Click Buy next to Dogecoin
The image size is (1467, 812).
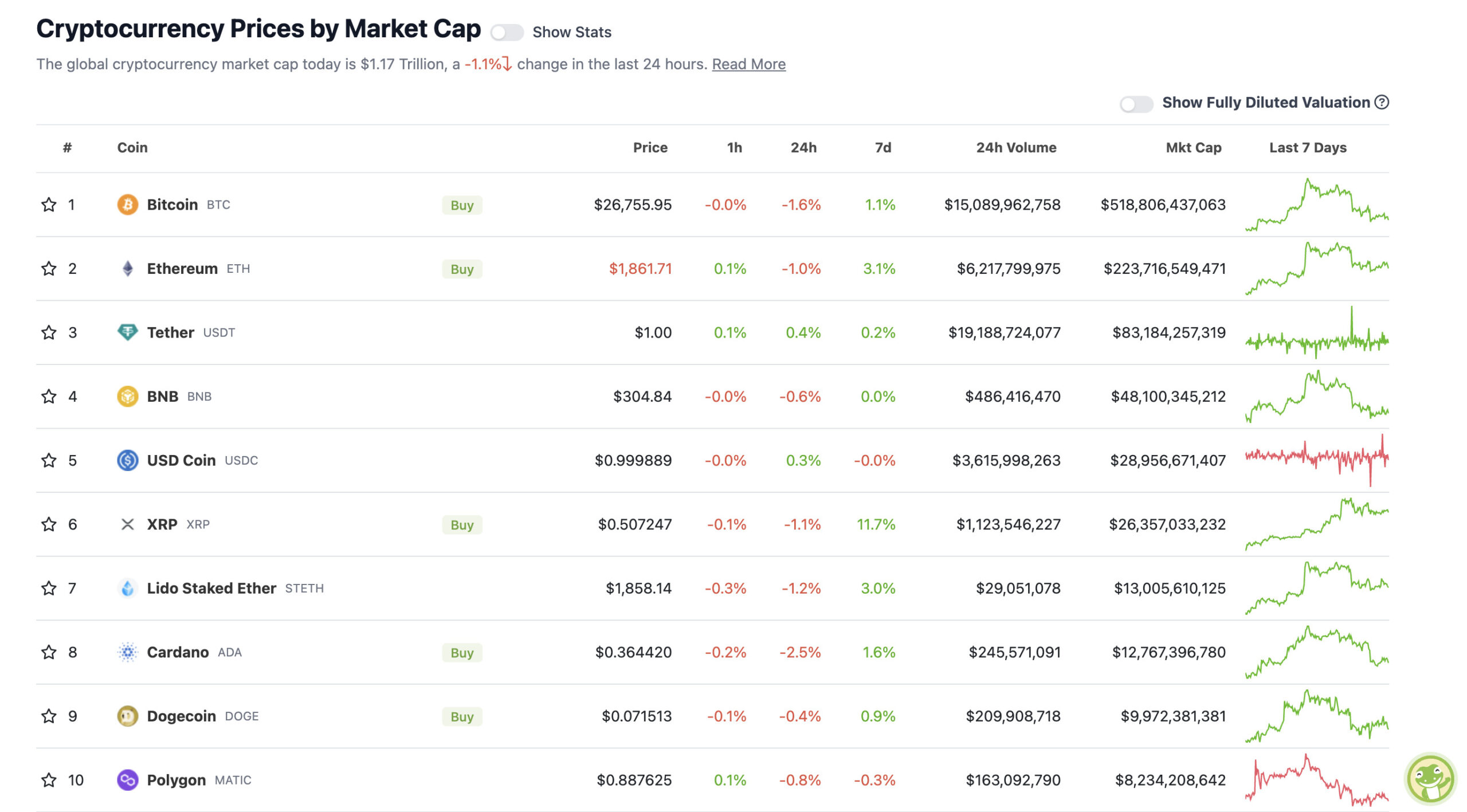pos(462,716)
